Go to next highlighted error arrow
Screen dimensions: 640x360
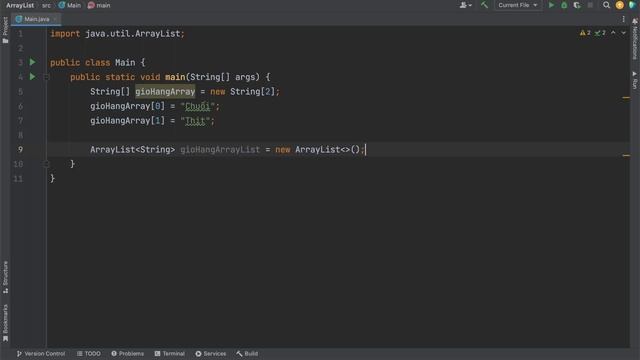click(623, 33)
